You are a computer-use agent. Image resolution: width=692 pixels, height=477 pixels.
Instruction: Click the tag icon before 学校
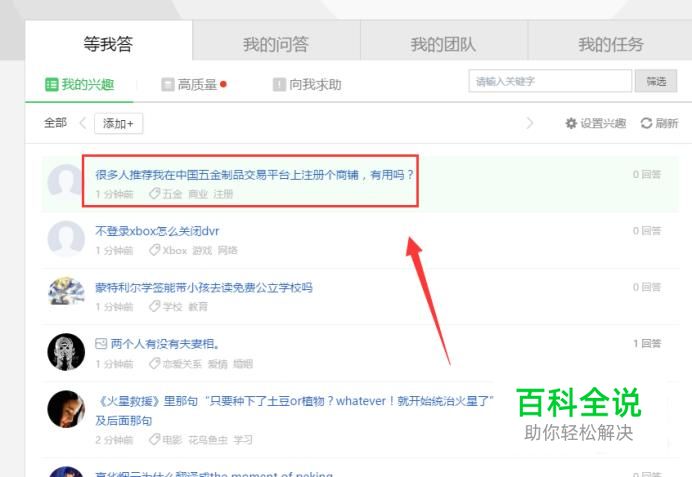pos(154,306)
